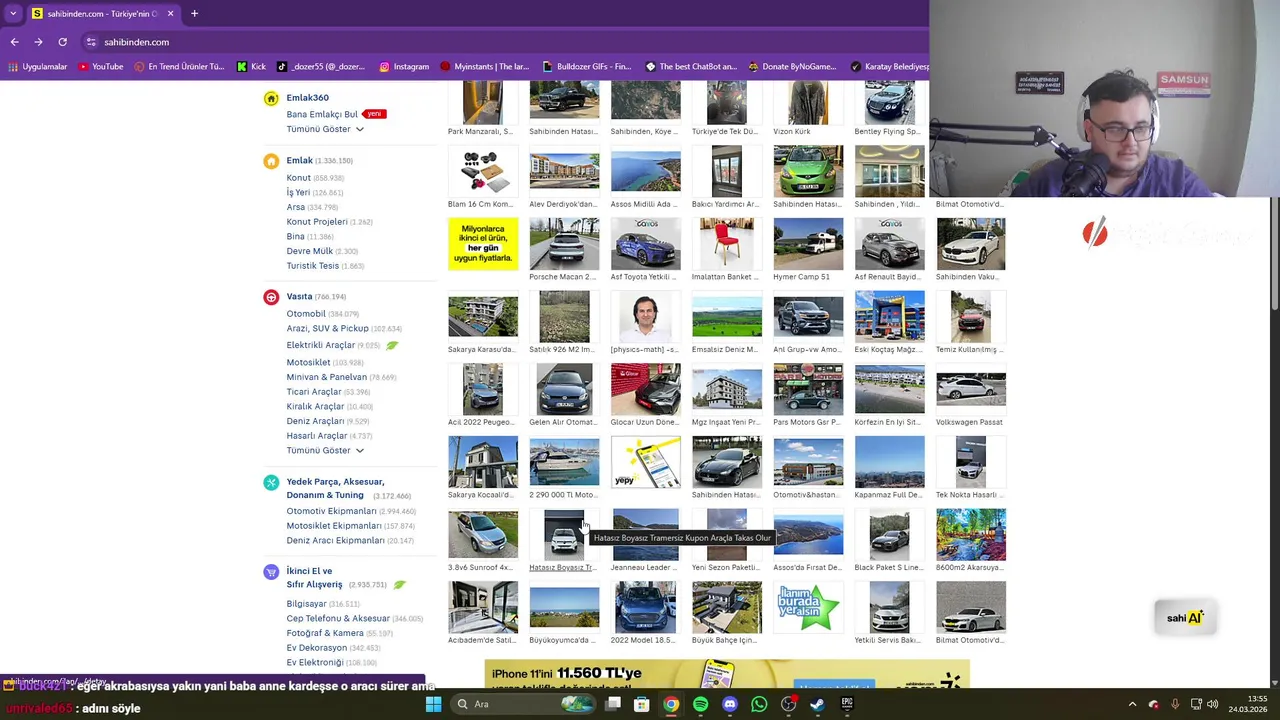The height and width of the screenshot is (720, 1280).
Task: Open the Devre Mülk link
Action: (x=310, y=251)
